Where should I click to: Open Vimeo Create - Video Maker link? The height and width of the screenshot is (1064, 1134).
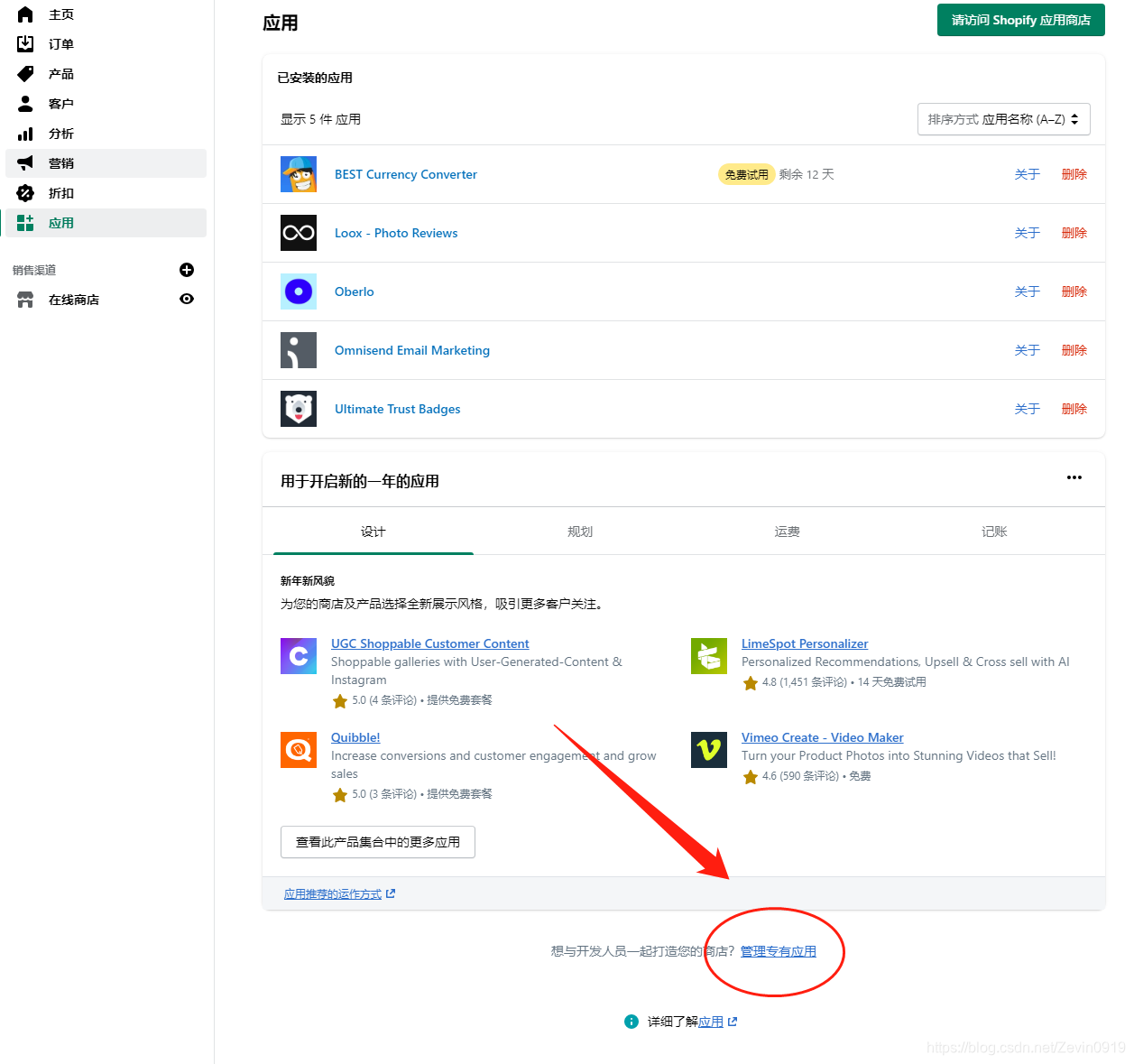pos(823,737)
